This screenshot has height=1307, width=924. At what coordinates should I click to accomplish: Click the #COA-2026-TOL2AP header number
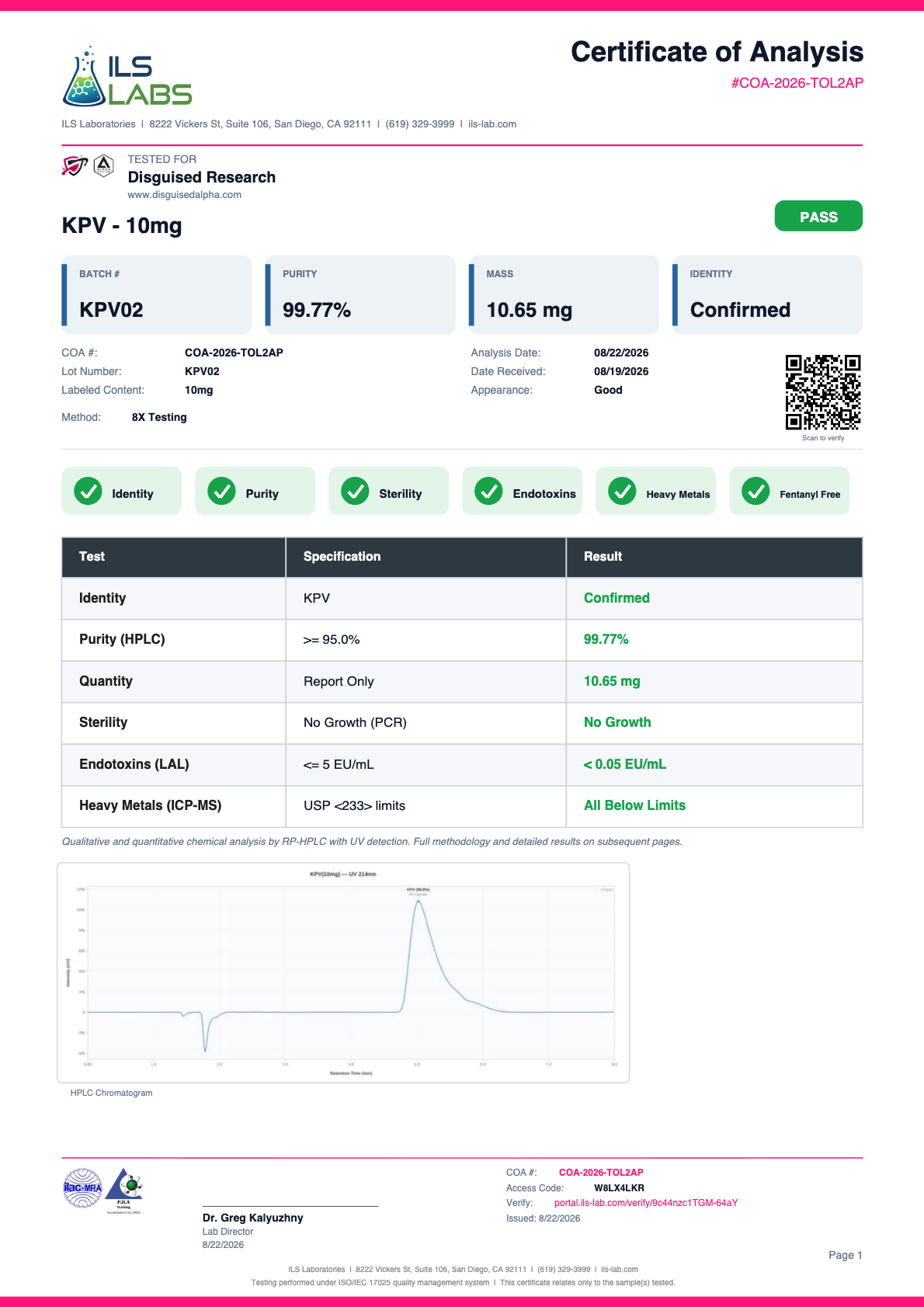pos(797,83)
